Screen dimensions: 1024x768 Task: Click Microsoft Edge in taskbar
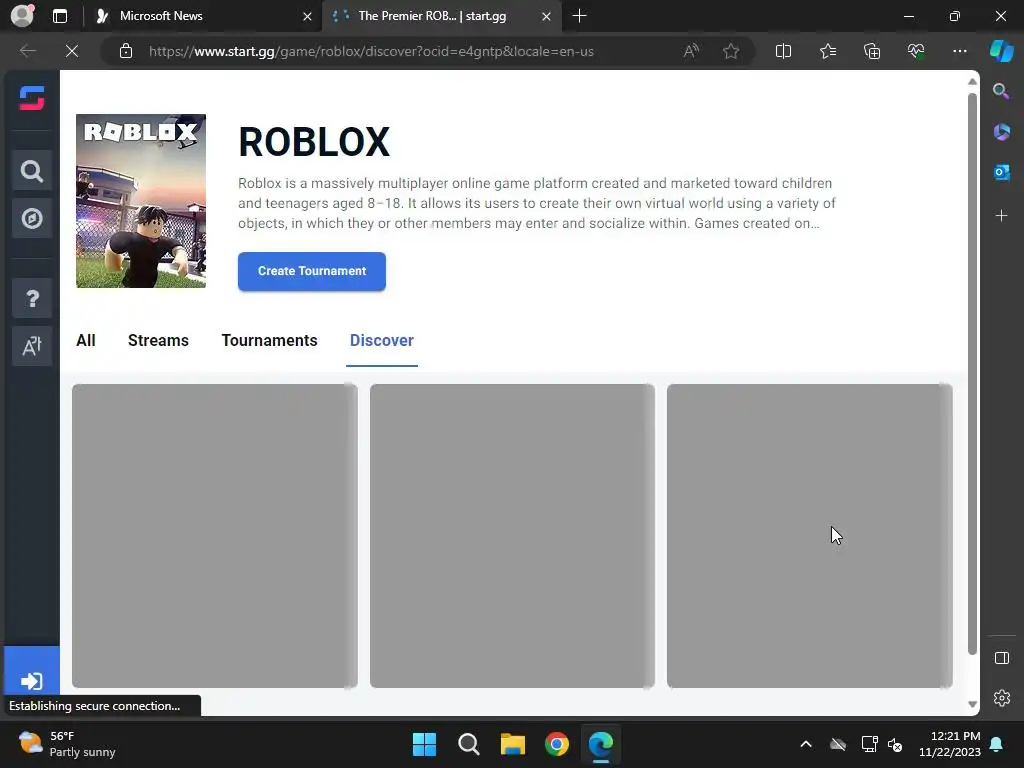(x=601, y=744)
